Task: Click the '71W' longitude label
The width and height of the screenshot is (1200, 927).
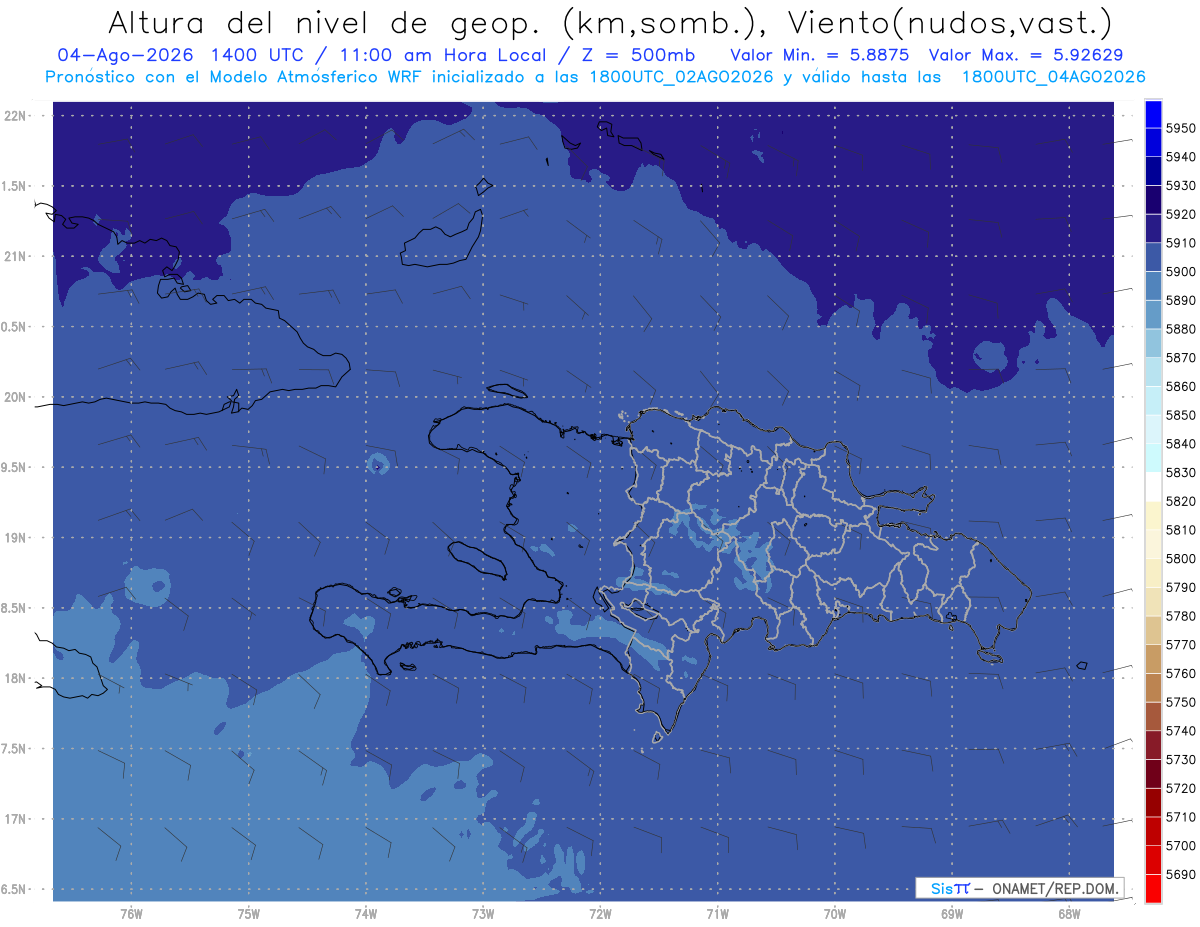Action: point(717,914)
